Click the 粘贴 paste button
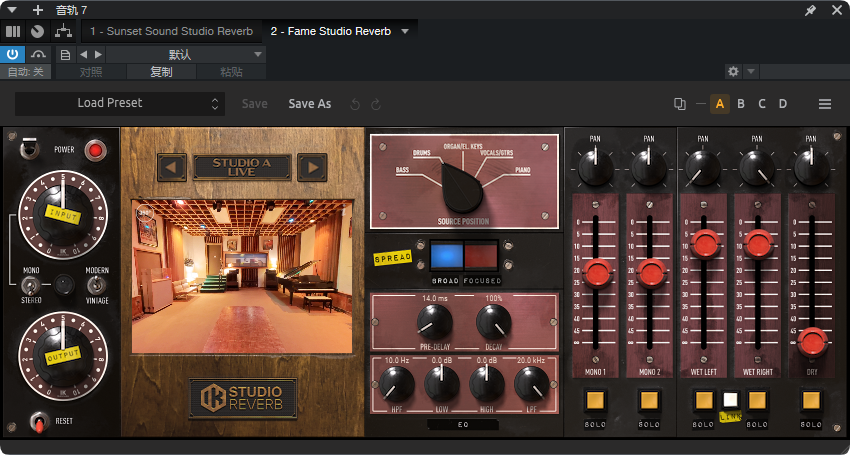 tap(231, 72)
